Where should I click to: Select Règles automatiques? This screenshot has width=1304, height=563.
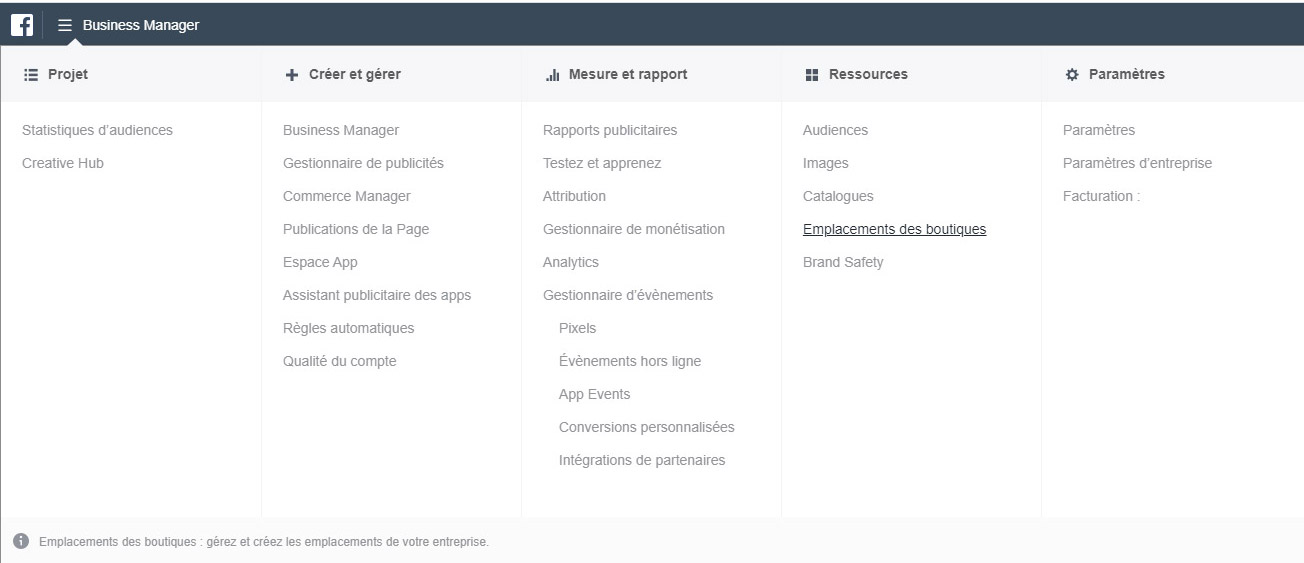click(348, 328)
